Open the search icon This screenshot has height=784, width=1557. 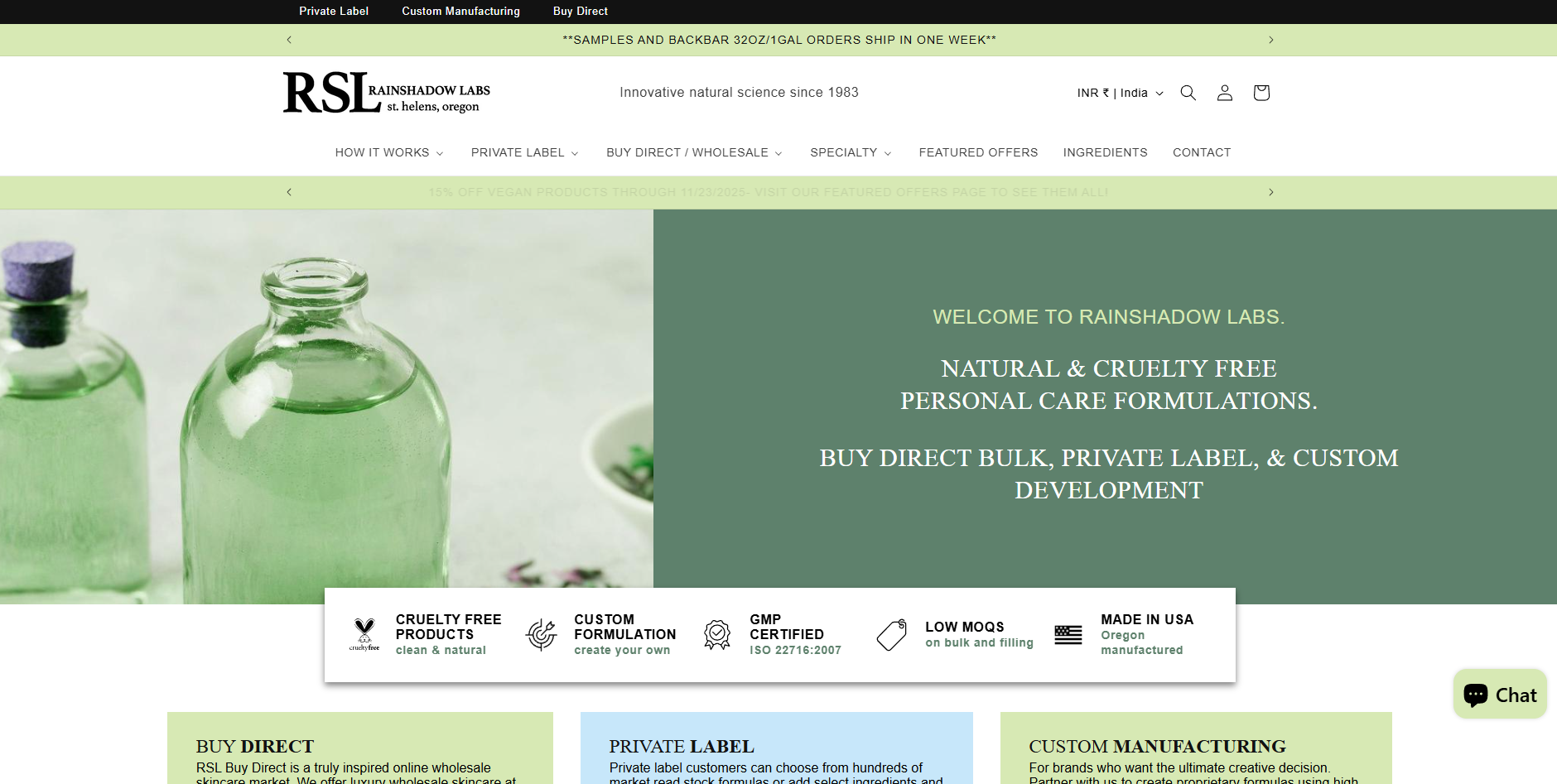[x=1188, y=93]
